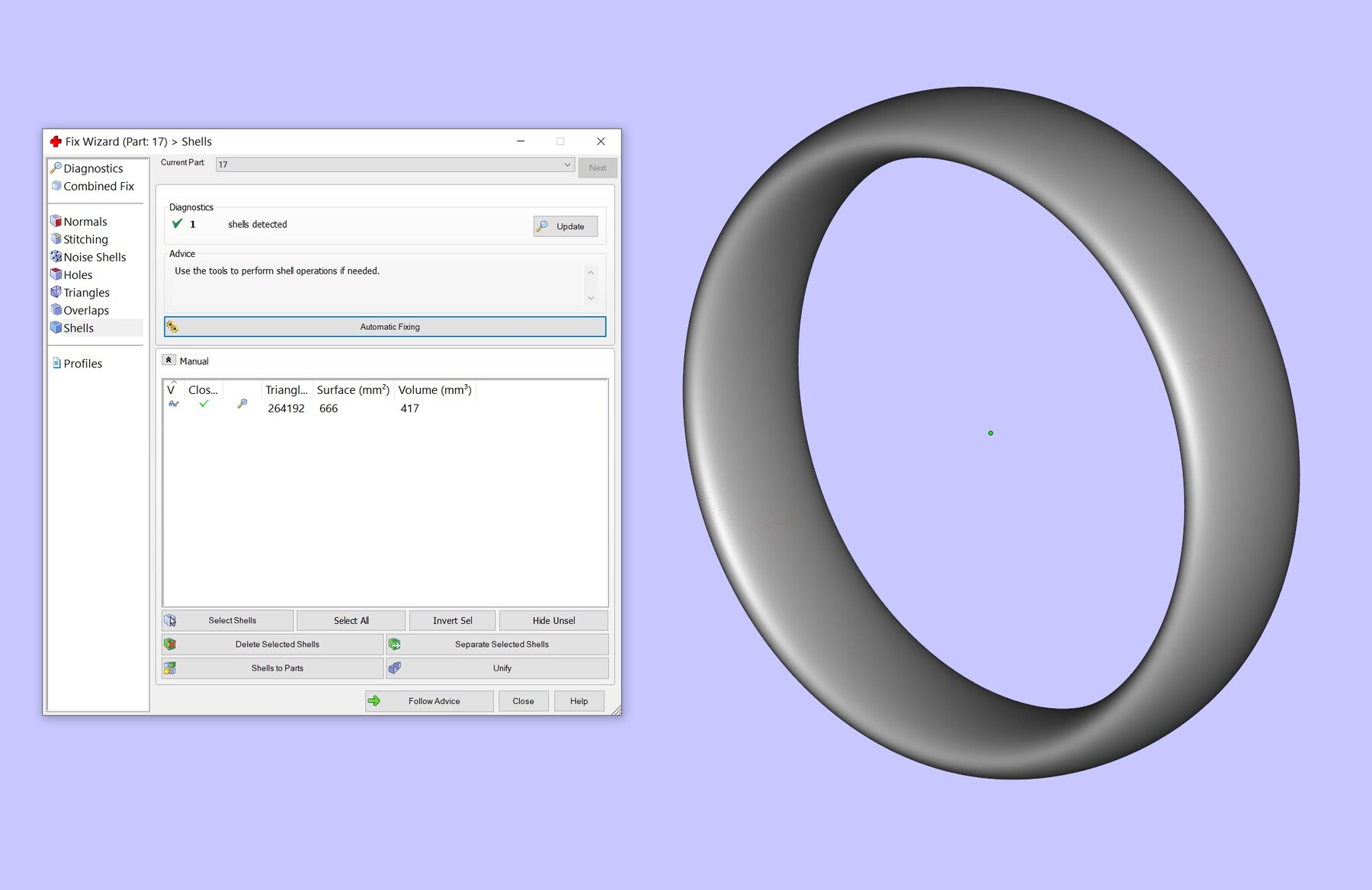This screenshot has height=890, width=1372.
Task: Click the magnifier icon in shell row
Action: pyautogui.click(x=242, y=404)
